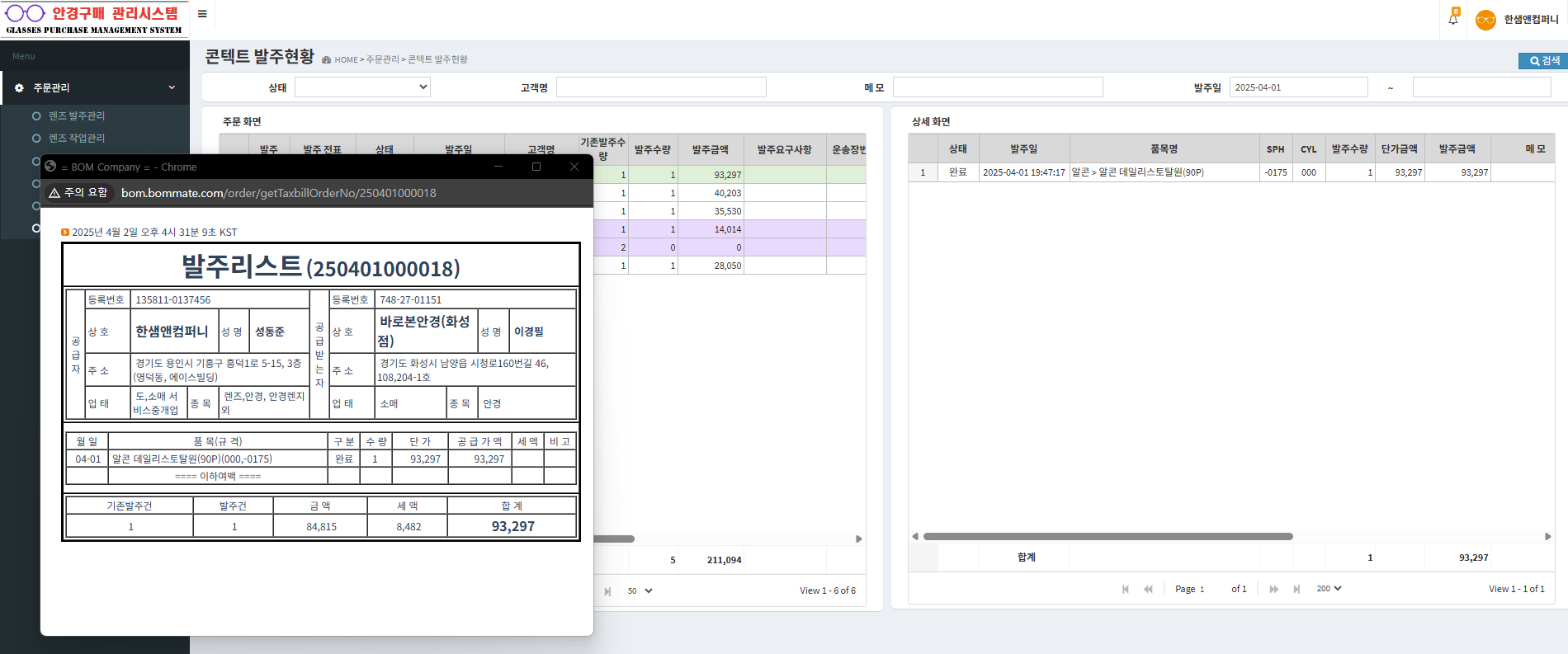Click the 검색 search button
Screen dimensions: 1568x654
[x=1544, y=61]
